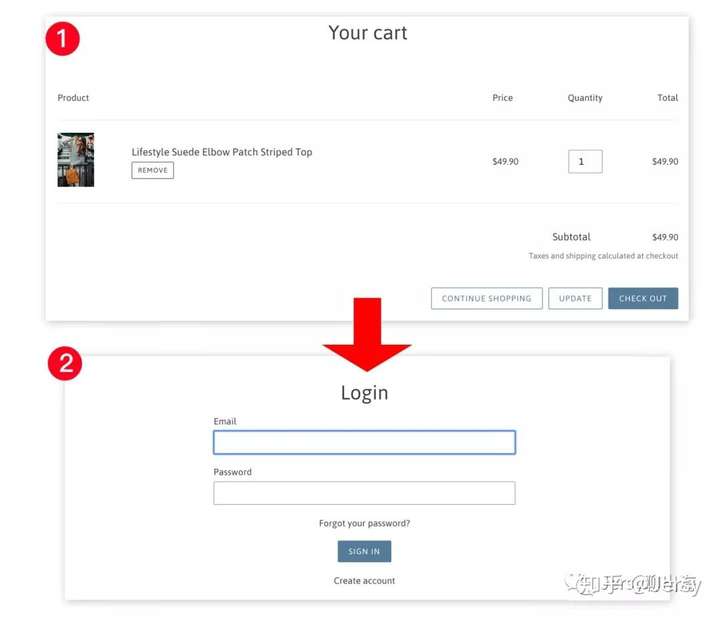
Task: Click the quantity input box
Action: click(x=585, y=162)
